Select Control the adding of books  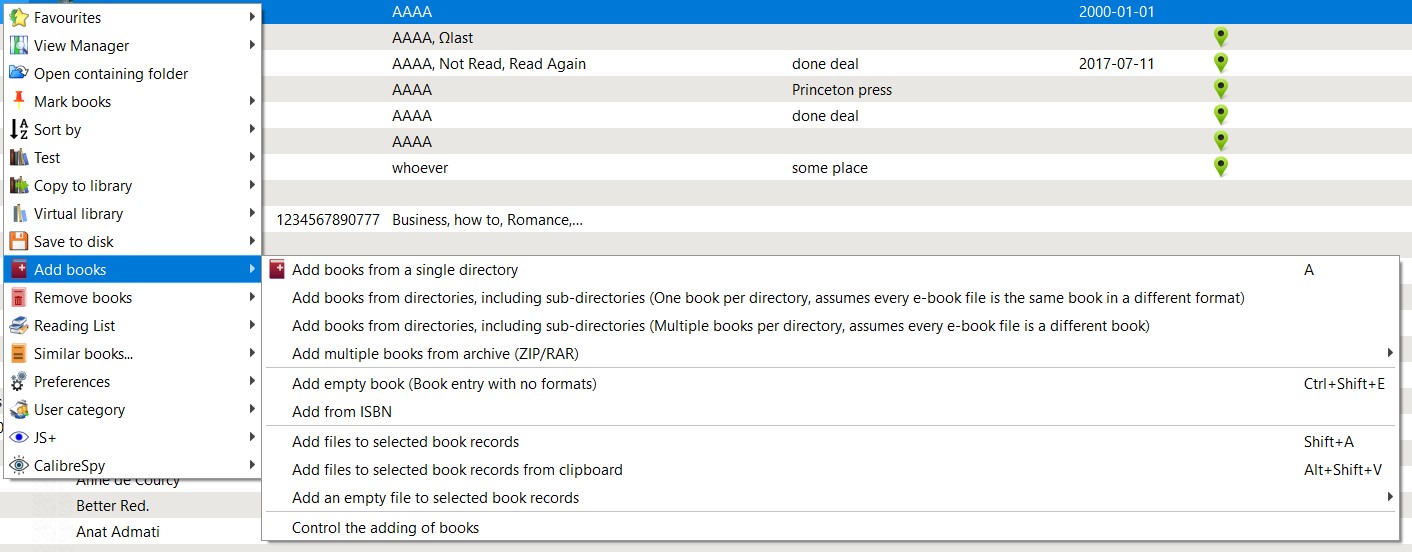pos(385,527)
